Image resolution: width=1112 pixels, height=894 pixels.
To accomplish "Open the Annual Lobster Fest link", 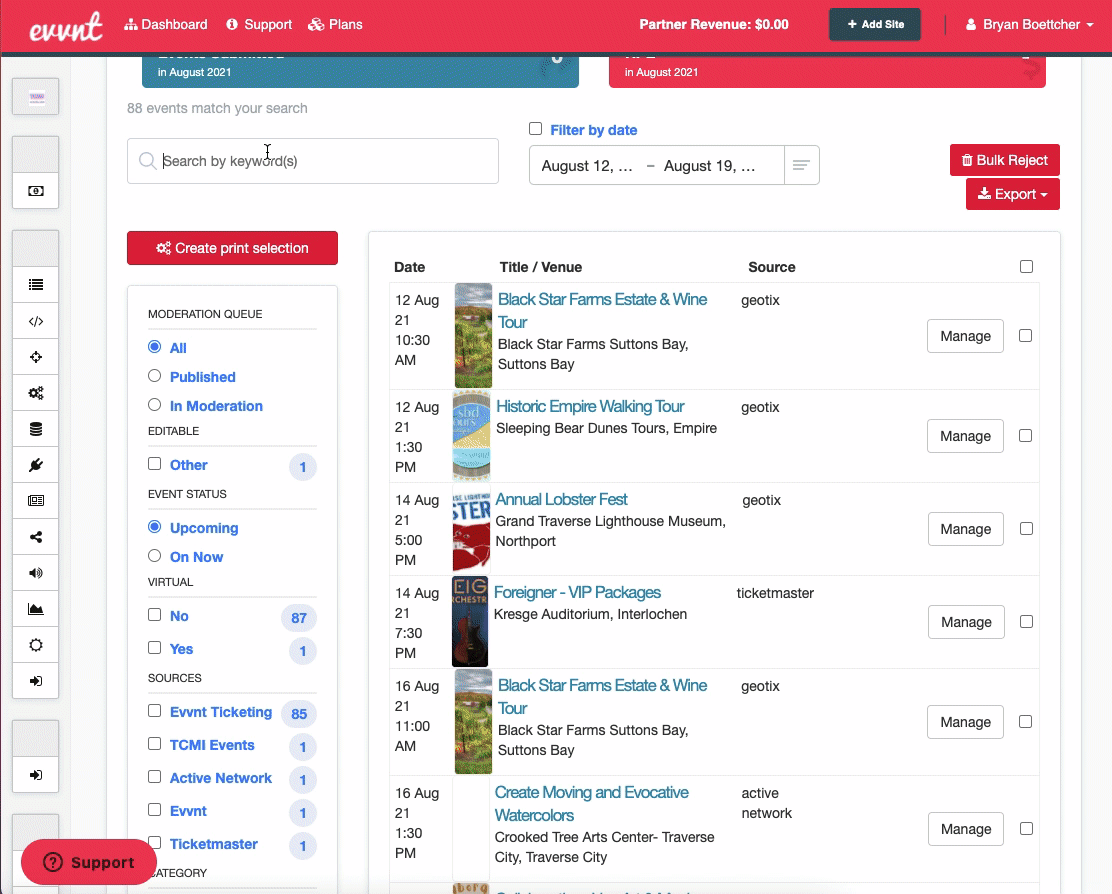I will click(x=562, y=499).
